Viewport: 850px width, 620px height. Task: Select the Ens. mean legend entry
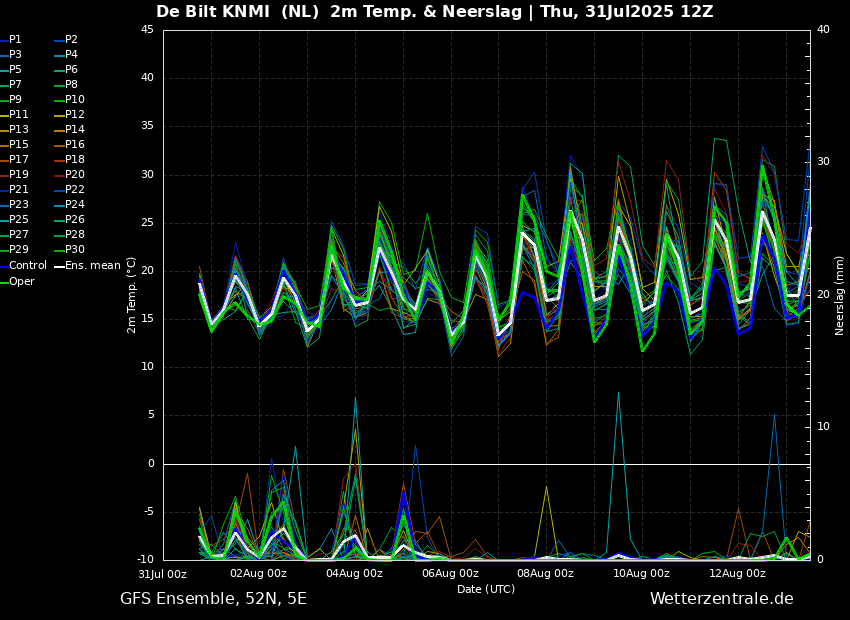(x=93, y=266)
